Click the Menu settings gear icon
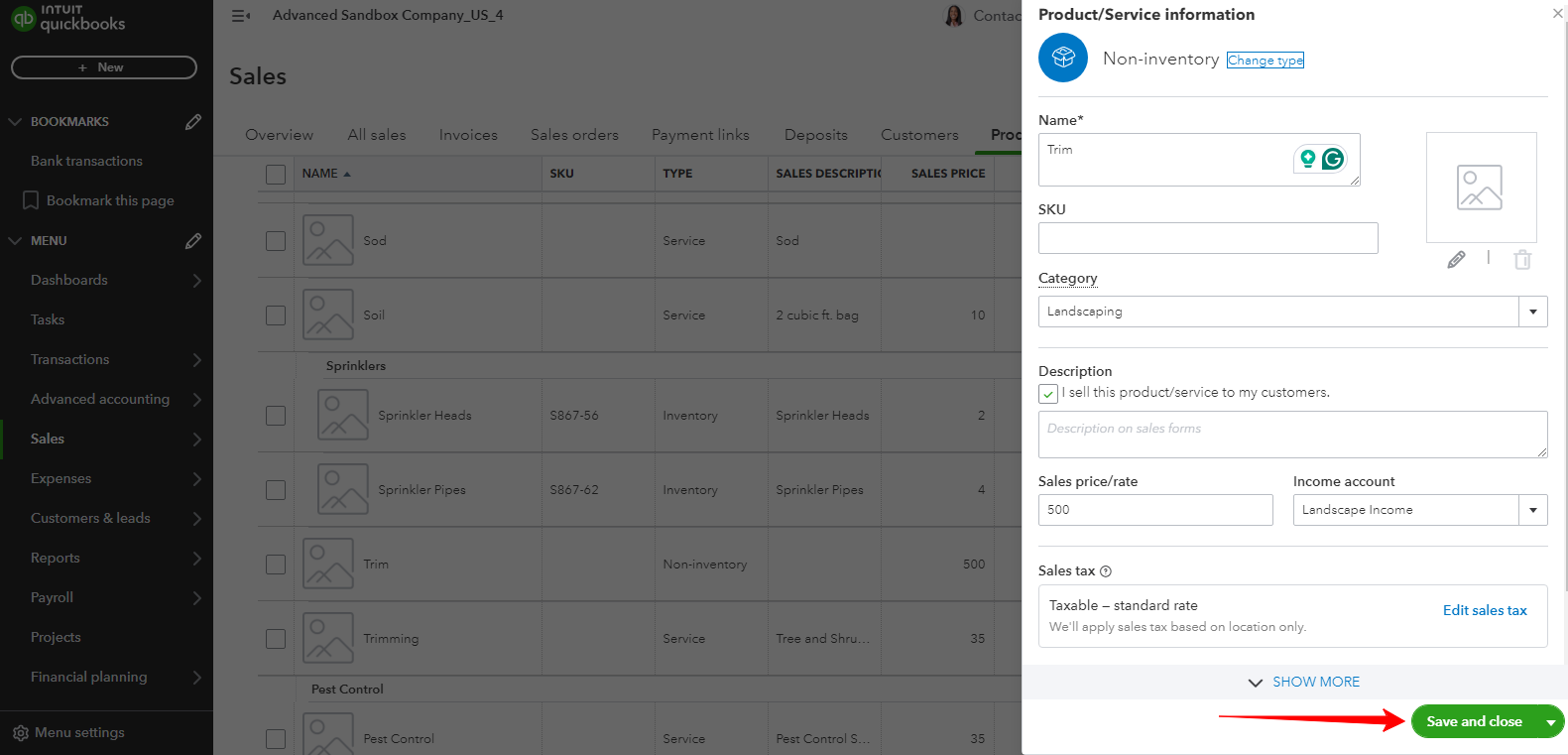 (x=20, y=733)
